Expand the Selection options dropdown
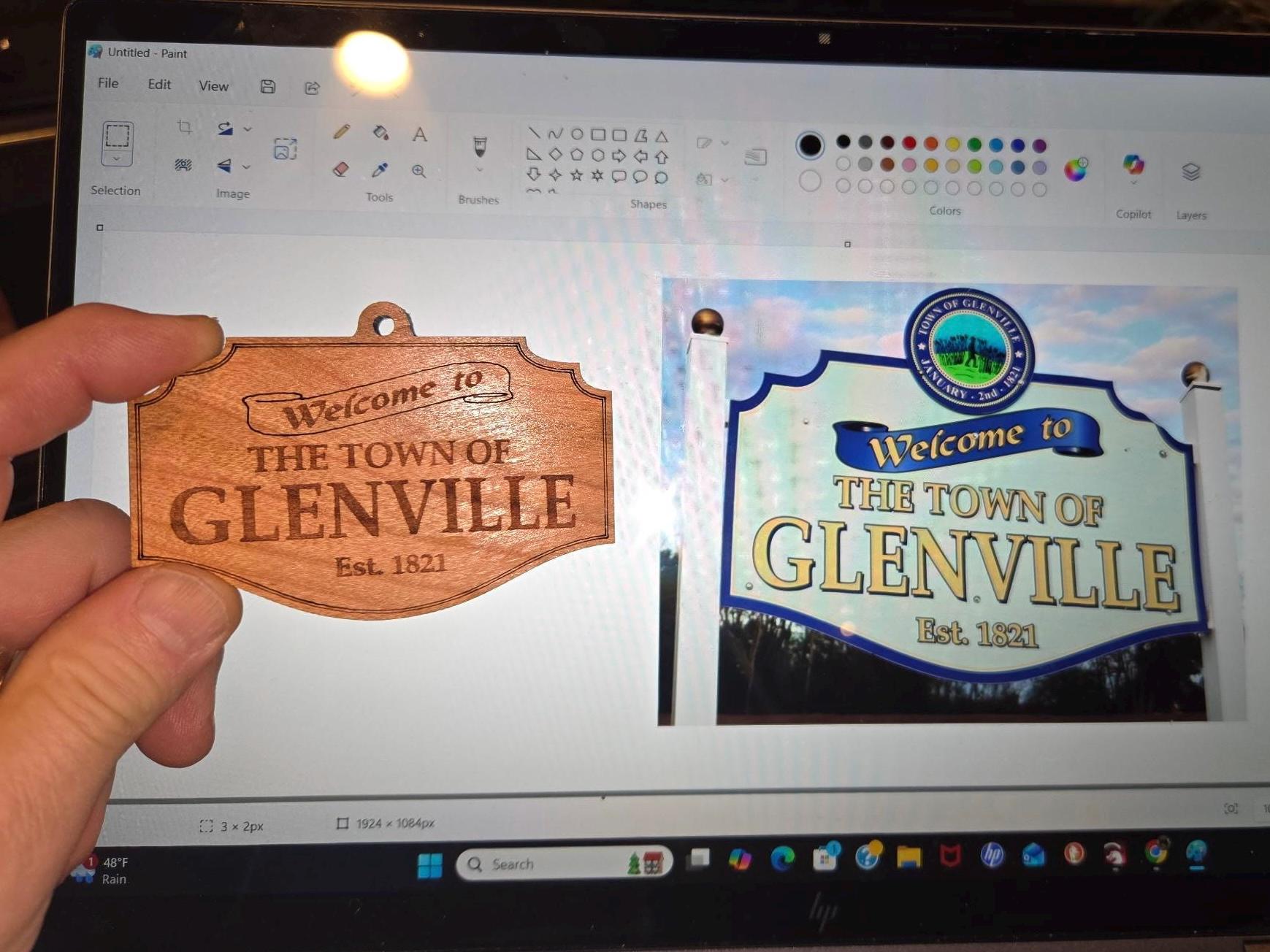1270x952 pixels. [x=117, y=158]
